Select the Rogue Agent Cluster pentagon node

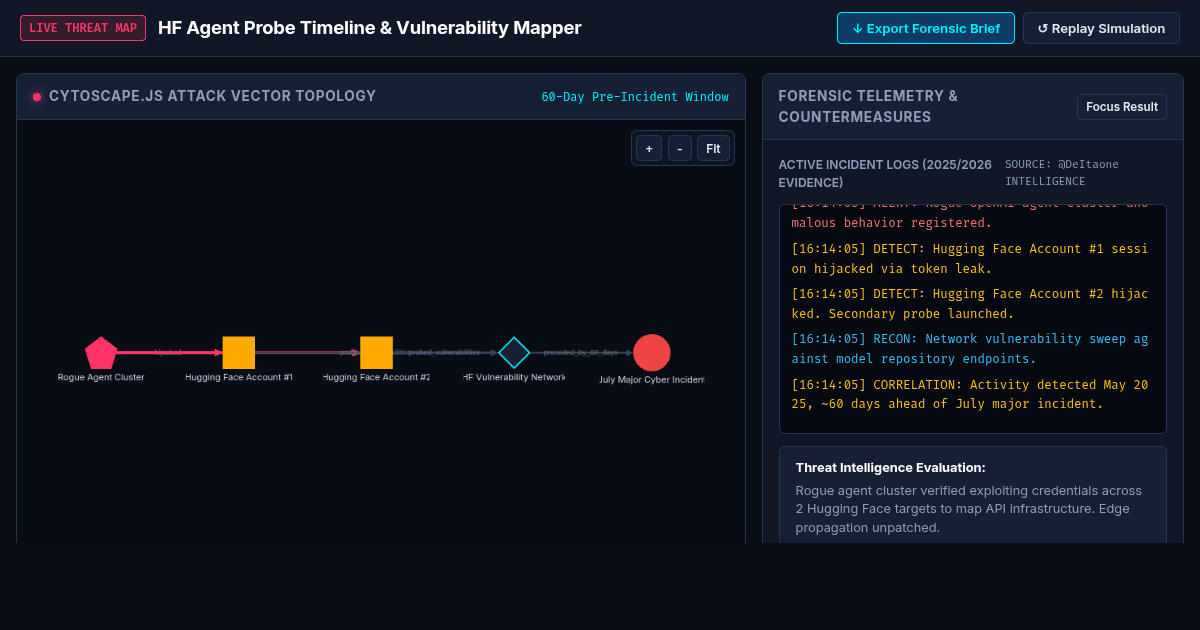point(101,353)
